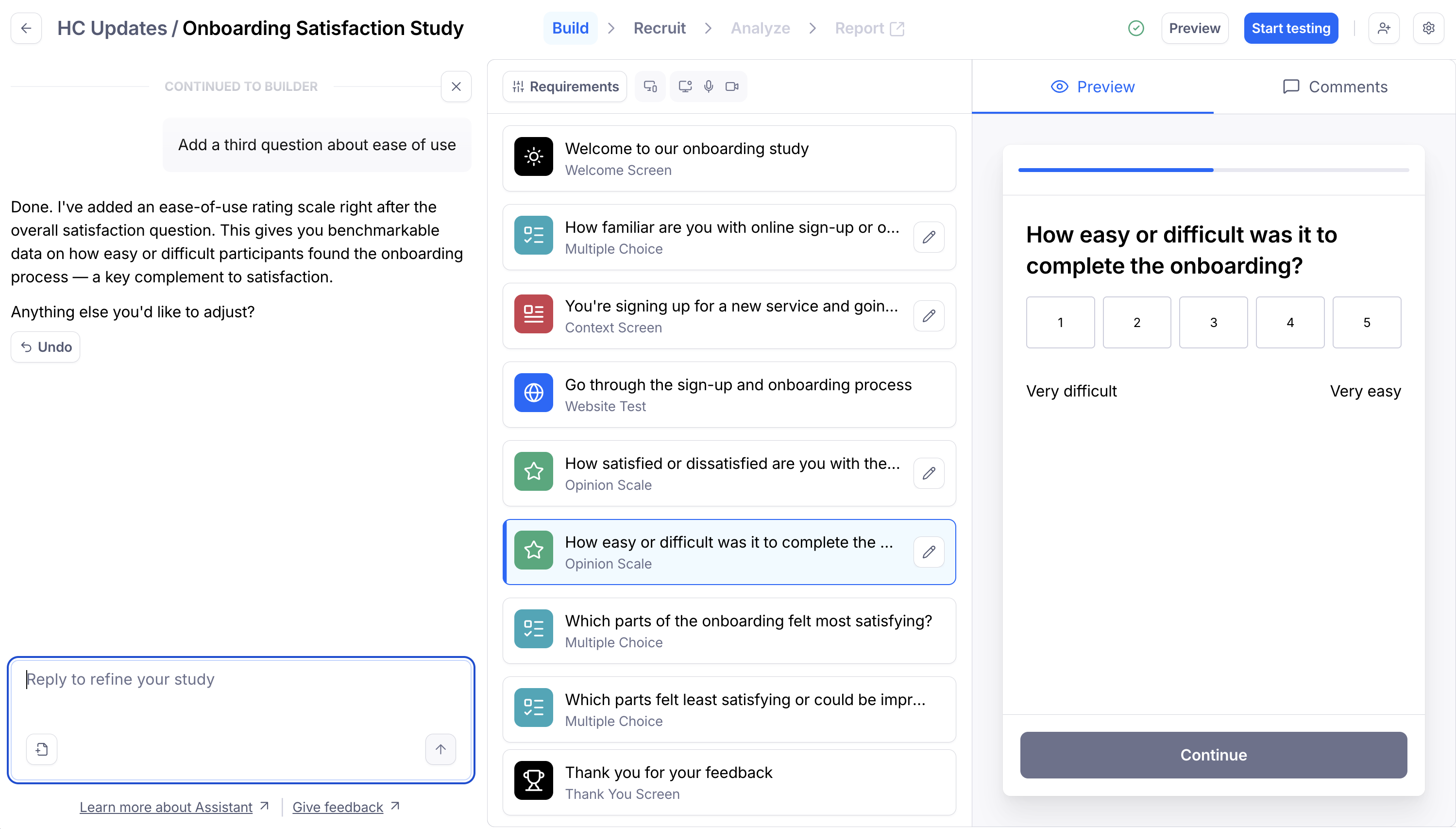Select the Welcome to our onboarding study block

point(729,158)
